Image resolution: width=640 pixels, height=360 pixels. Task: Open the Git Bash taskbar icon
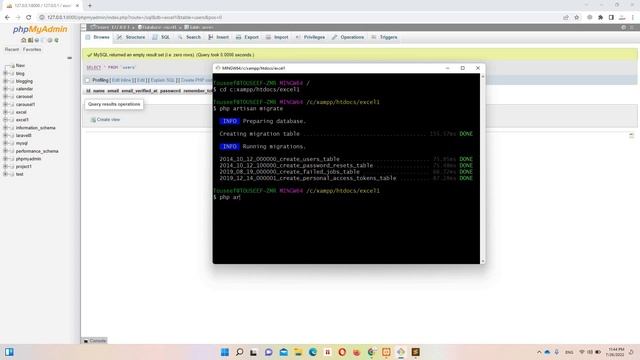coord(401,352)
